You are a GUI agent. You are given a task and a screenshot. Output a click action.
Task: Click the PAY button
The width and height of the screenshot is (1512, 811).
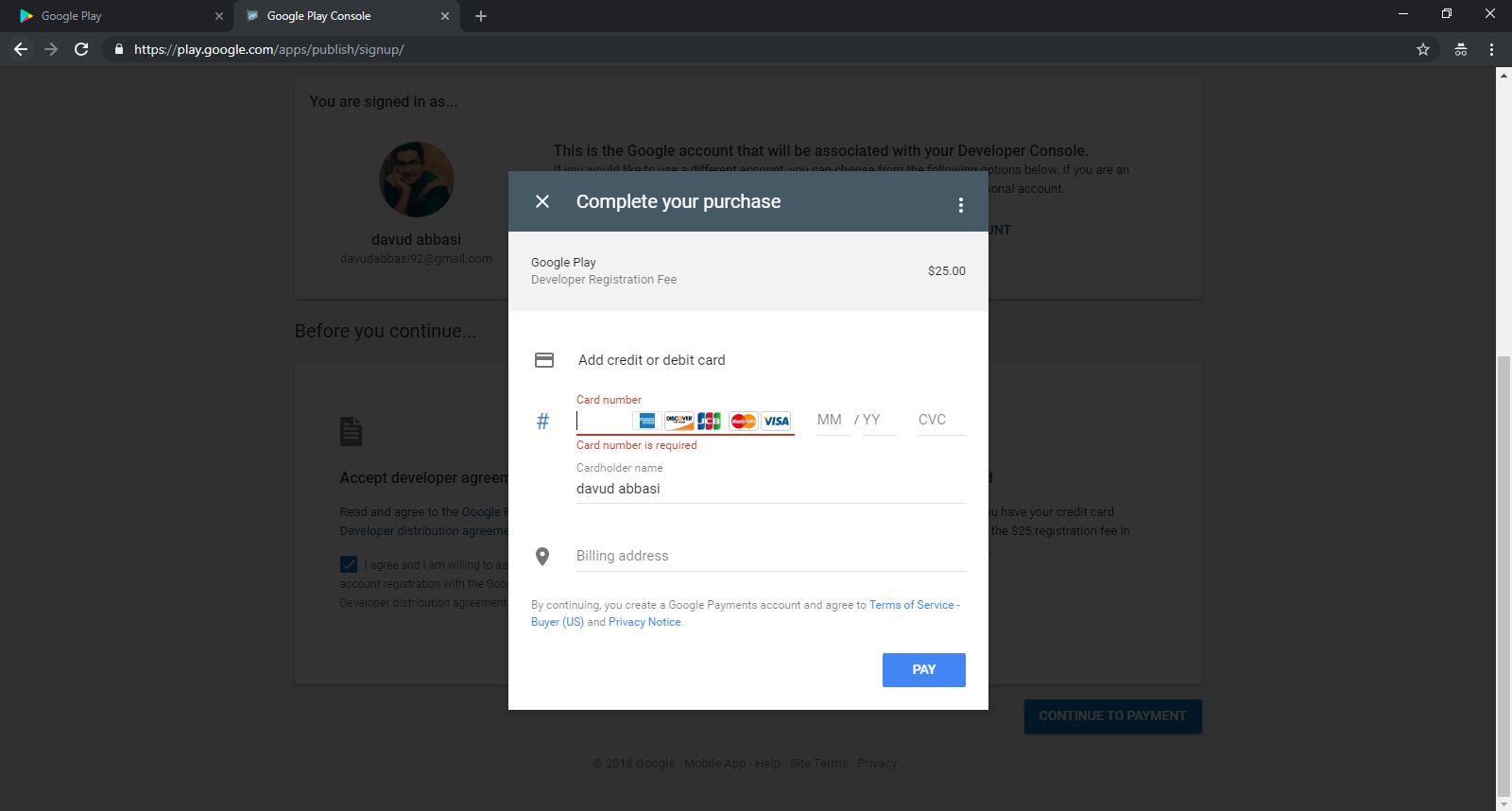(x=924, y=669)
